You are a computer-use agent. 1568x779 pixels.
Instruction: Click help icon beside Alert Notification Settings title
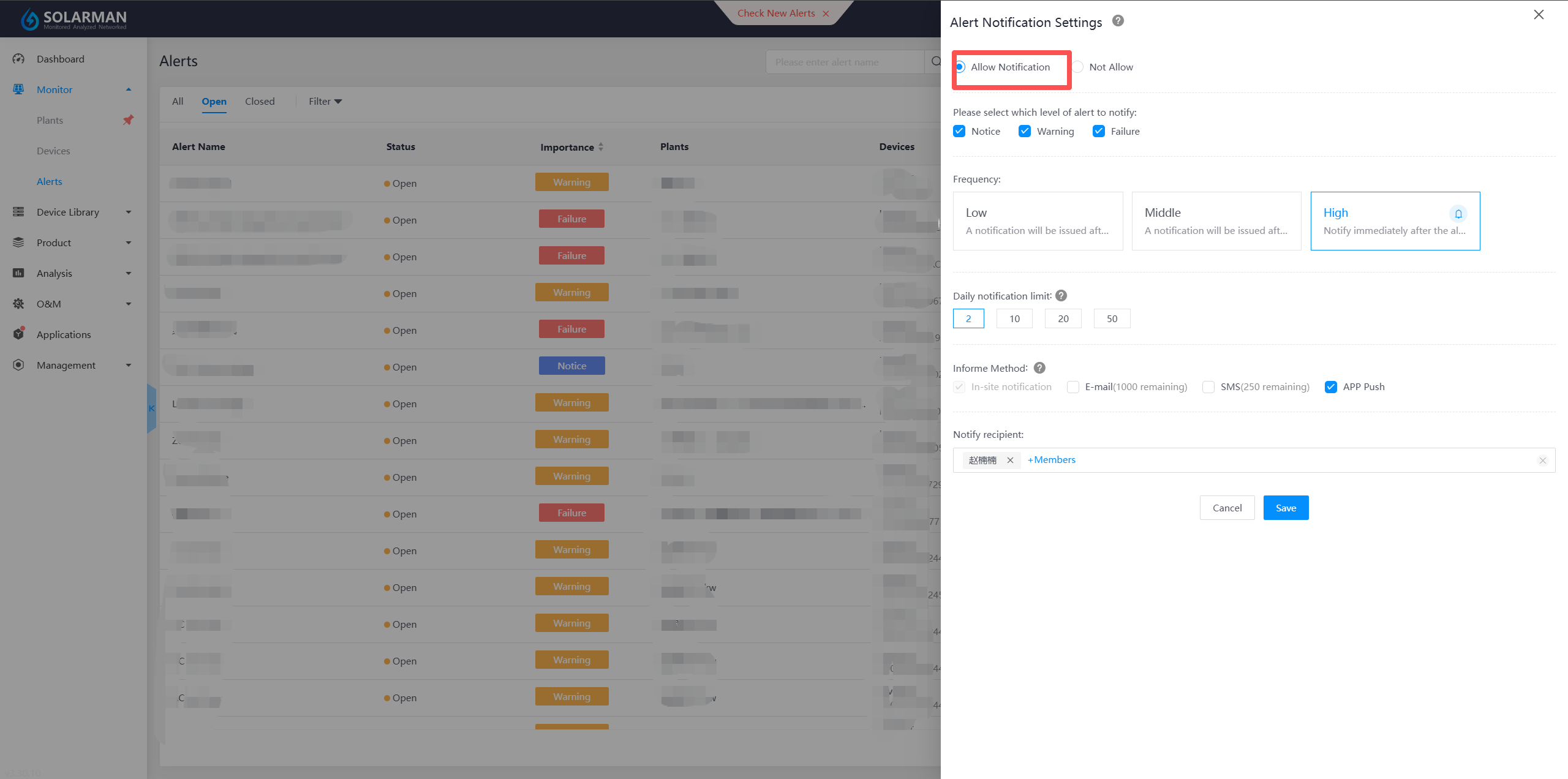[1118, 21]
